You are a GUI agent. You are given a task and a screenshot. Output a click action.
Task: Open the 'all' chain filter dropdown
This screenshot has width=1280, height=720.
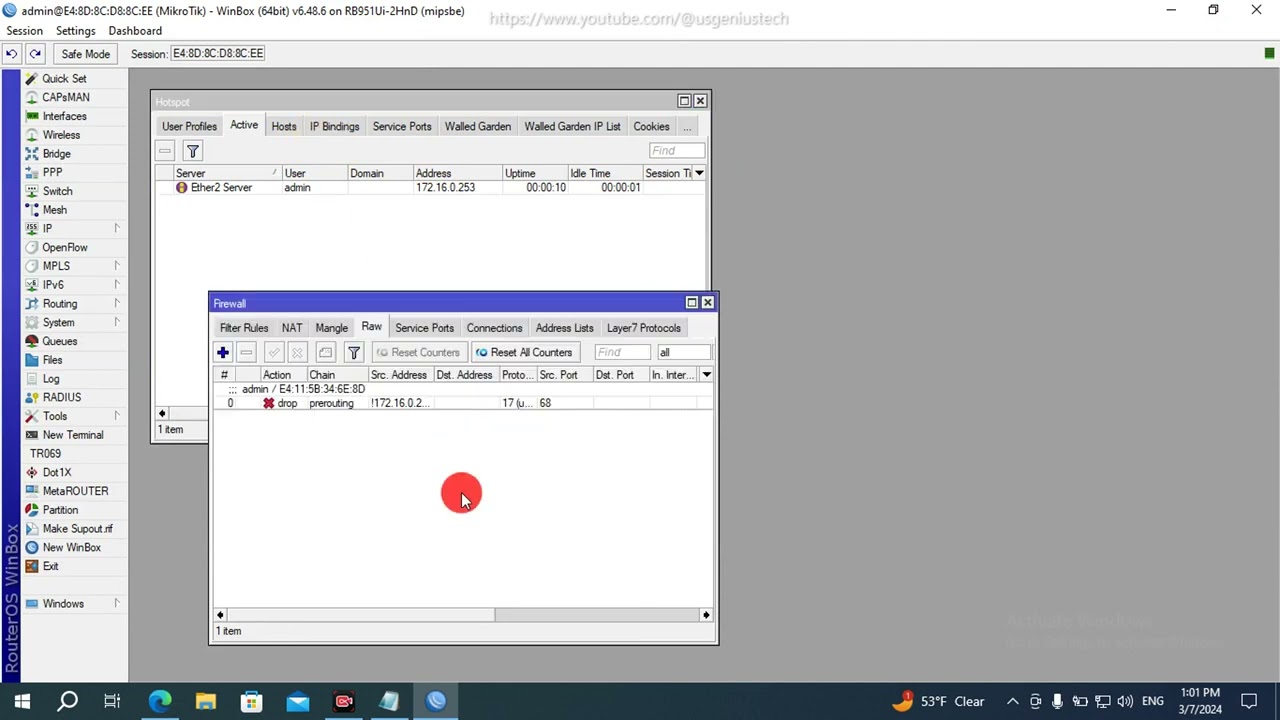tap(684, 352)
